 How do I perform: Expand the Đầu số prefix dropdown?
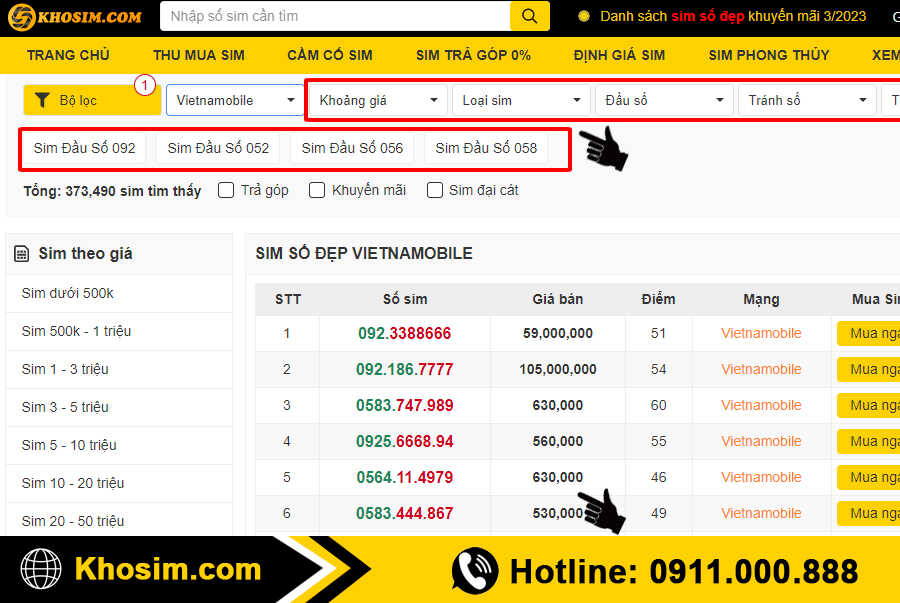(664, 100)
